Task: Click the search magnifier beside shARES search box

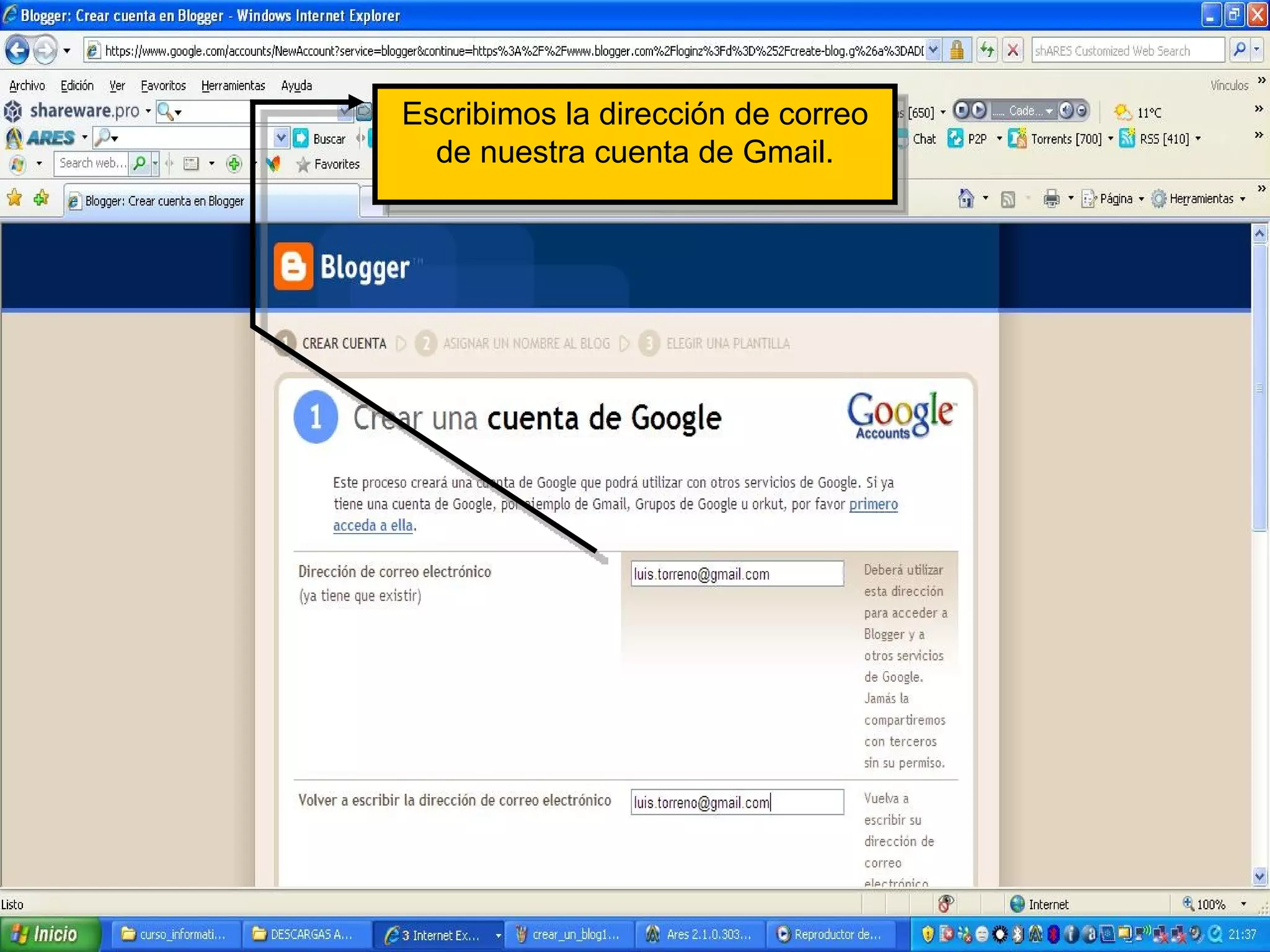Action: tap(1238, 50)
